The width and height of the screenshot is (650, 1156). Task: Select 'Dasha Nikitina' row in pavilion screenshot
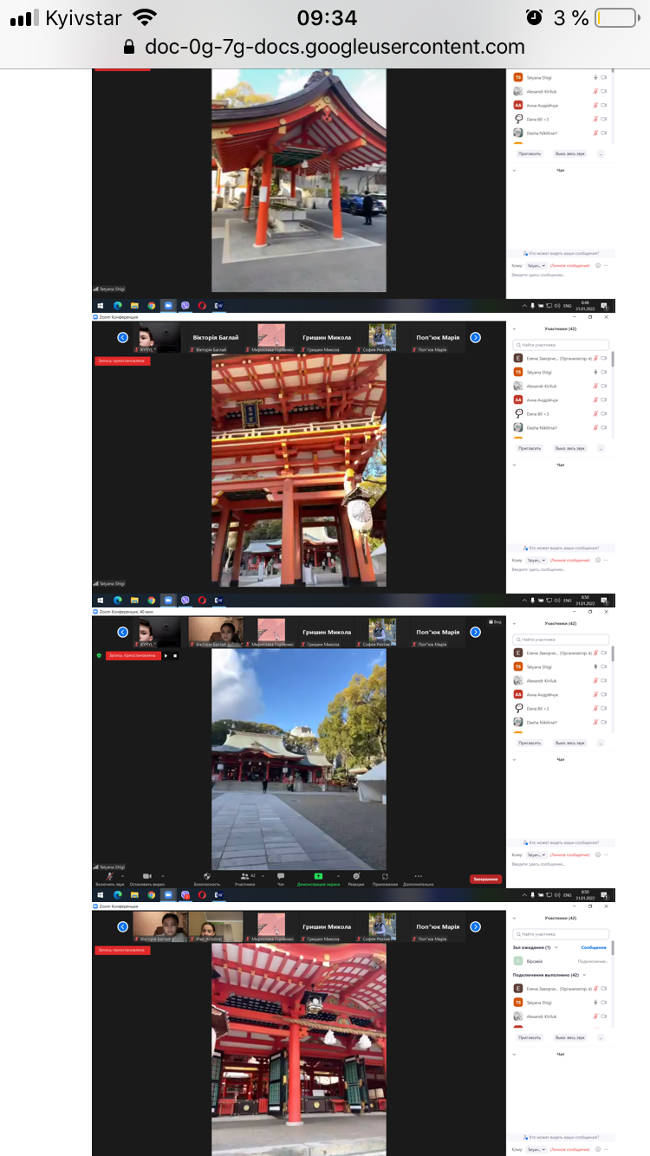coord(560,133)
